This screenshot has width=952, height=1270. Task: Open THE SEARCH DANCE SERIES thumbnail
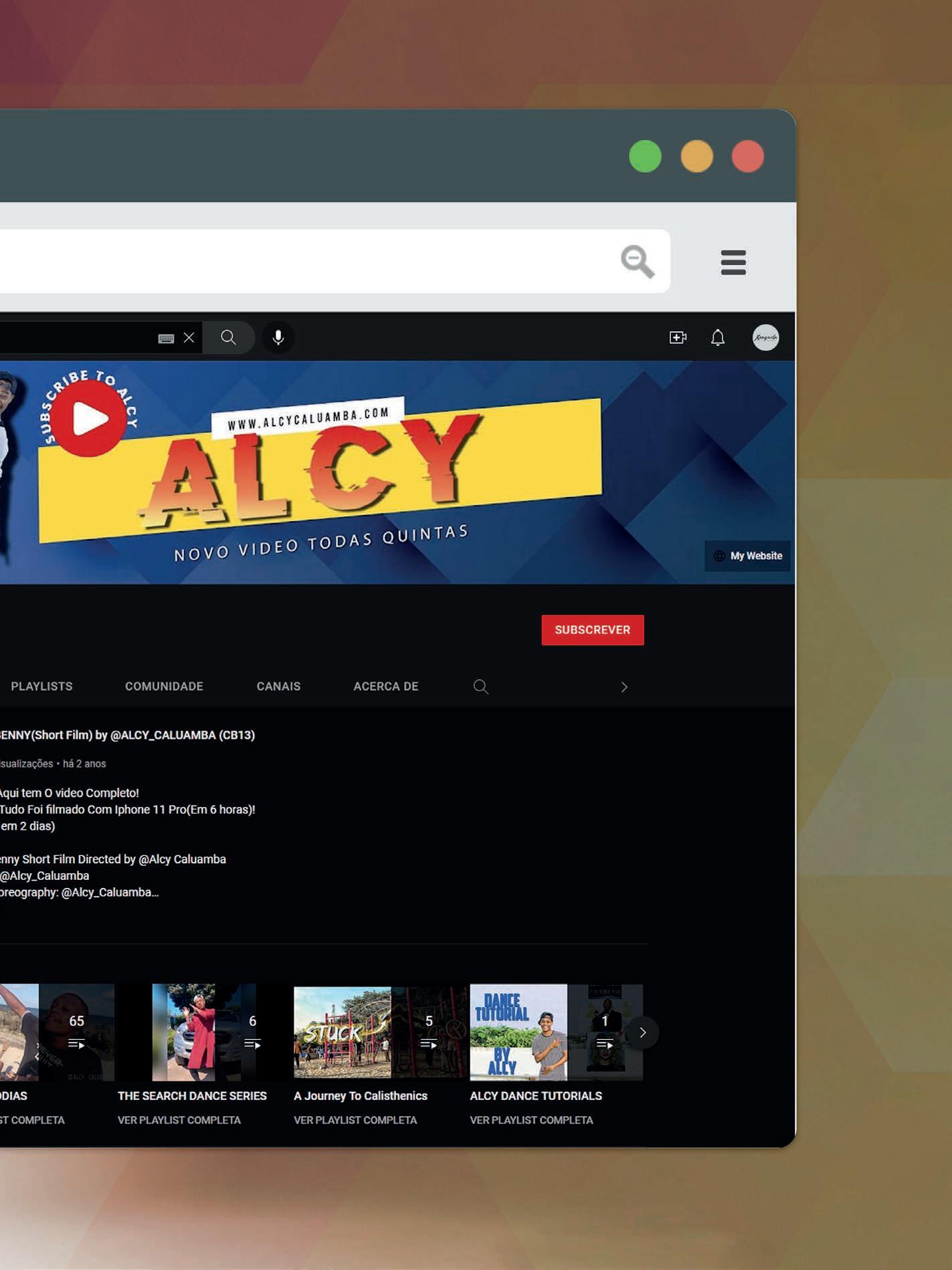coord(204,1032)
